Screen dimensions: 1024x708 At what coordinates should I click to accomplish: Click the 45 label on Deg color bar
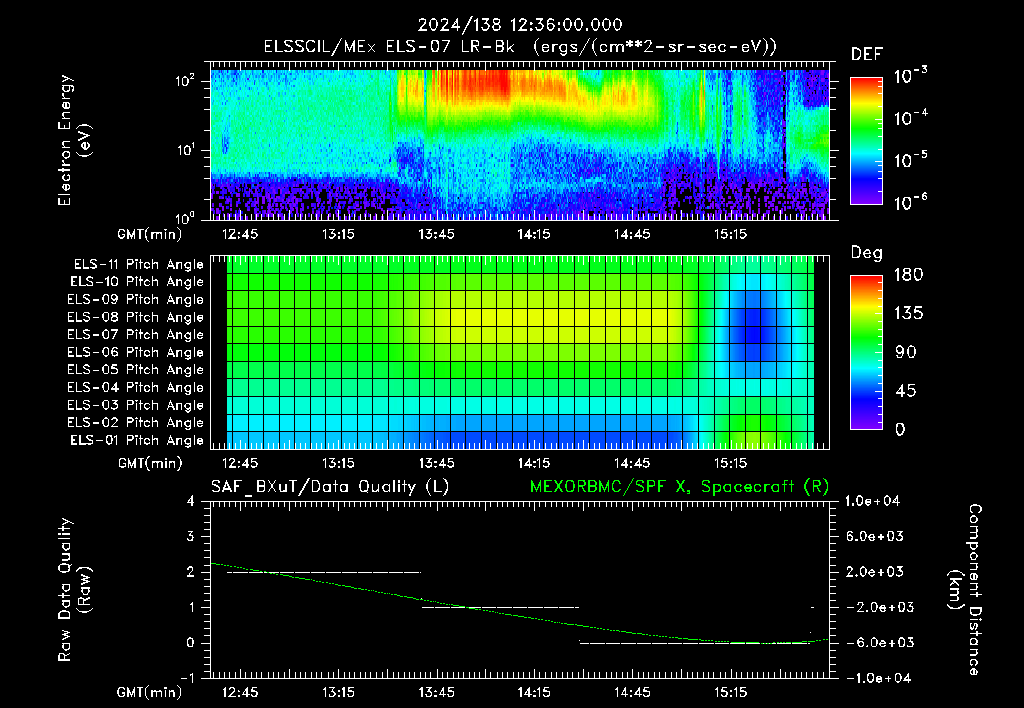pyautogui.click(x=904, y=391)
